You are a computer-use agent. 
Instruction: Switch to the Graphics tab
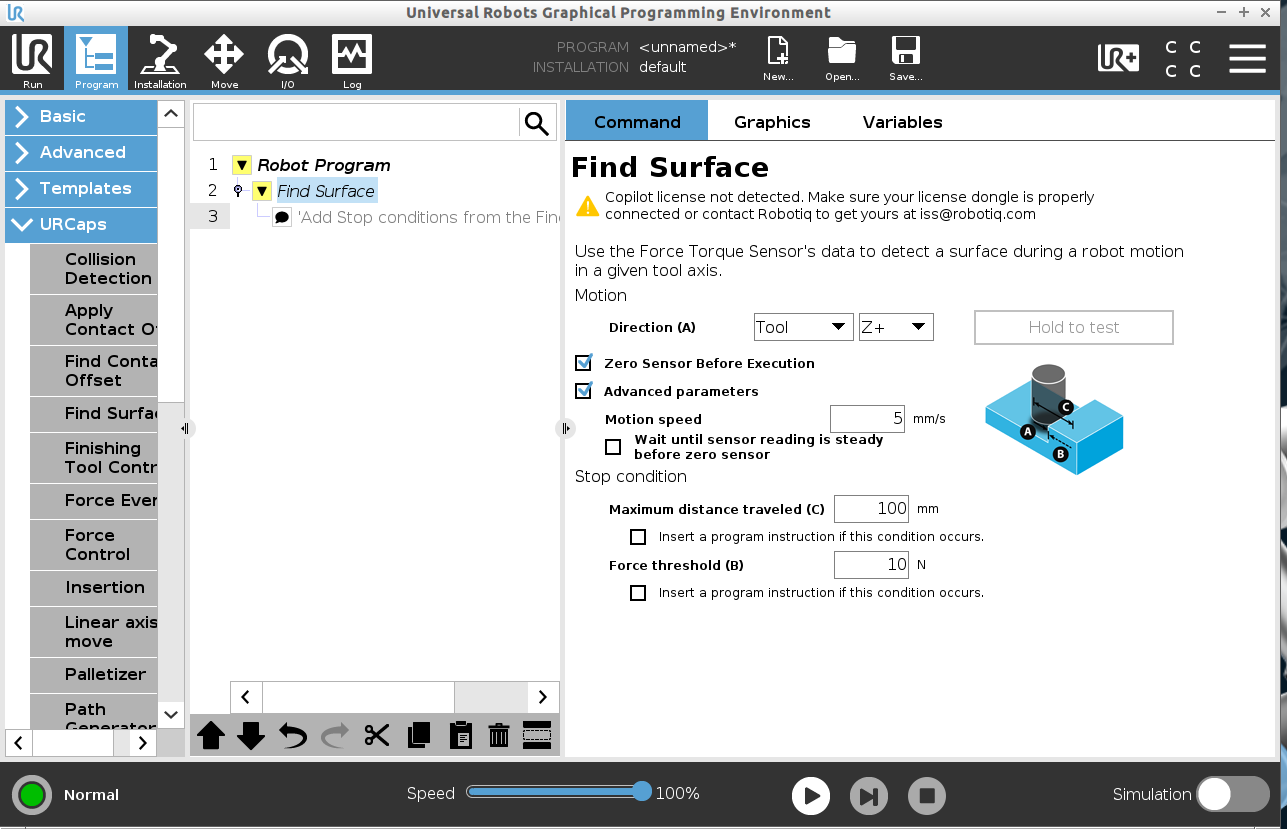(772, 122)
